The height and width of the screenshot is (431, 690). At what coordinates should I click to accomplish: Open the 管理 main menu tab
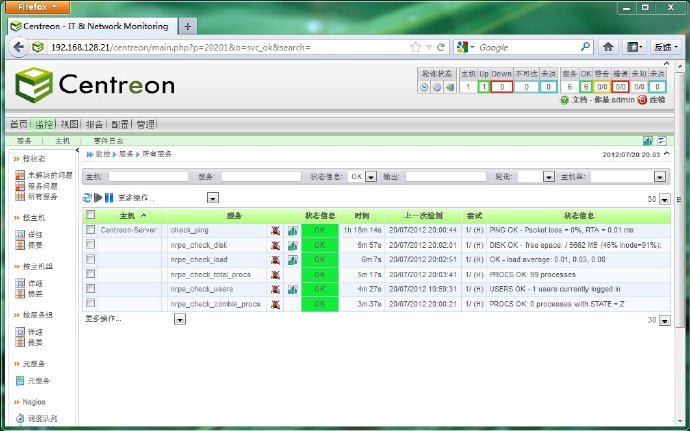click(145, 125)
